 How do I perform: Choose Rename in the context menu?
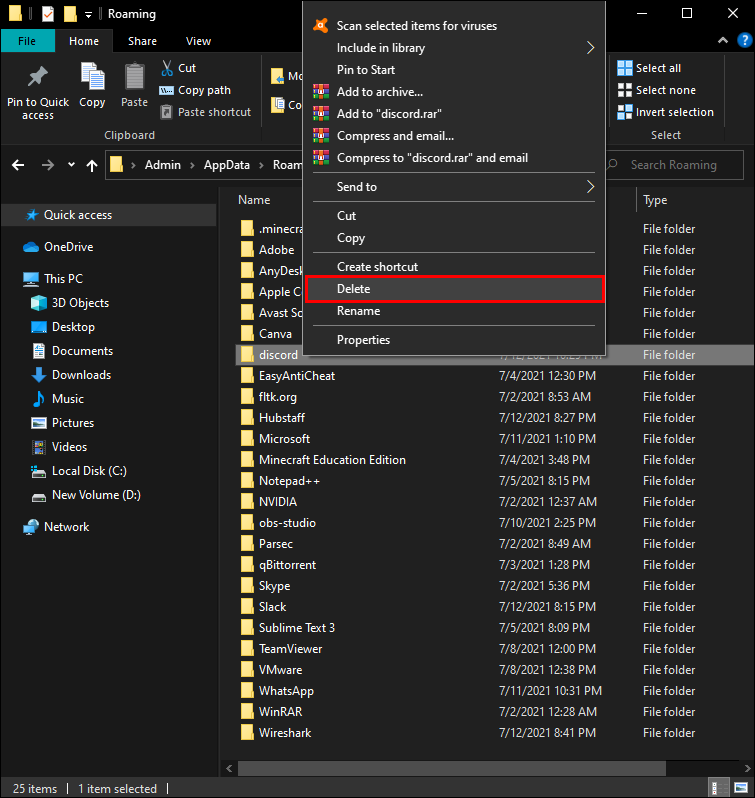pyautogui.click(x=453, y=311)
